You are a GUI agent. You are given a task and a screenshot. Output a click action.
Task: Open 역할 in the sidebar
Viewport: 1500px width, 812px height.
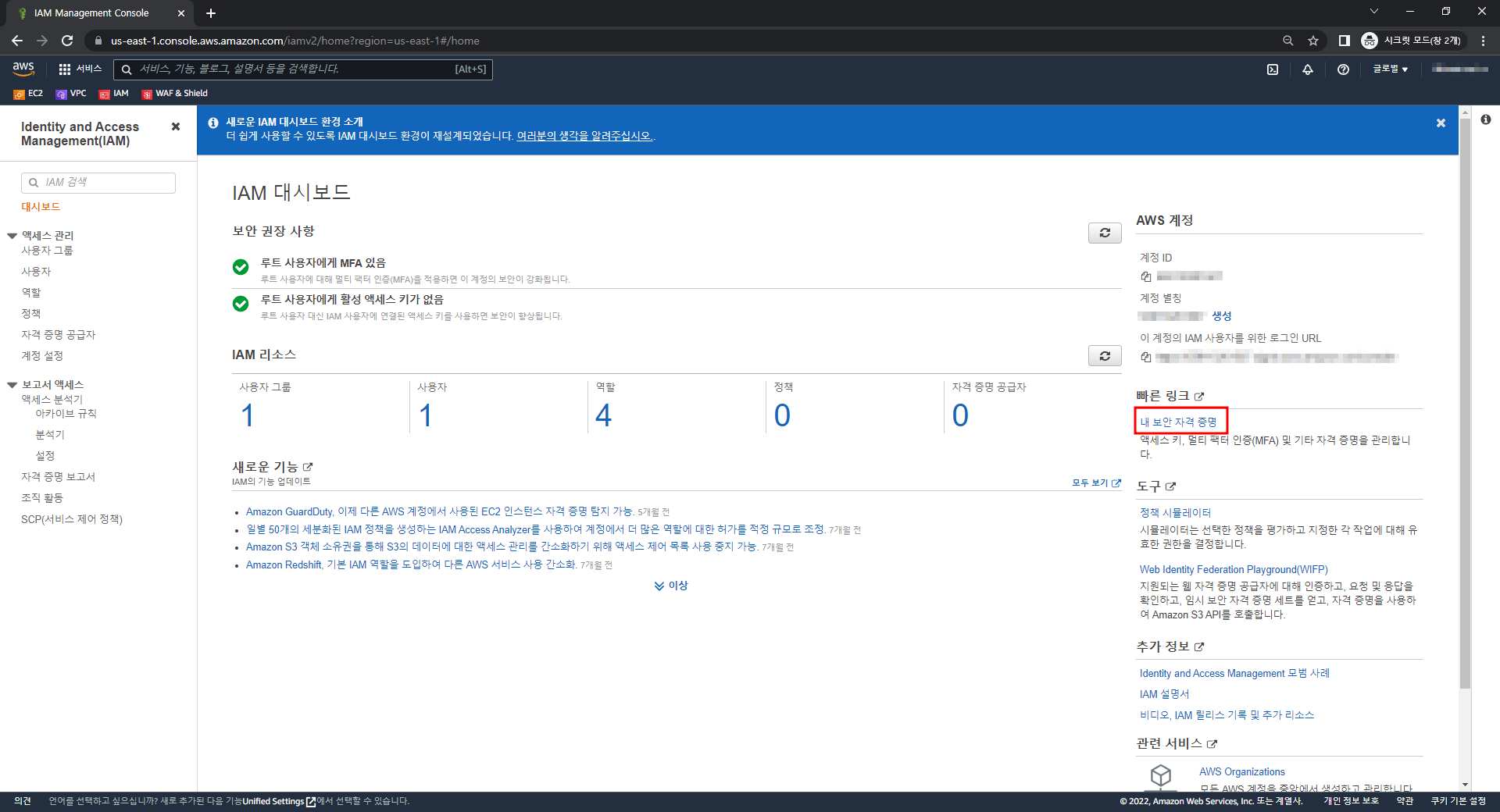pyautogui.click(x=31, y=293)
